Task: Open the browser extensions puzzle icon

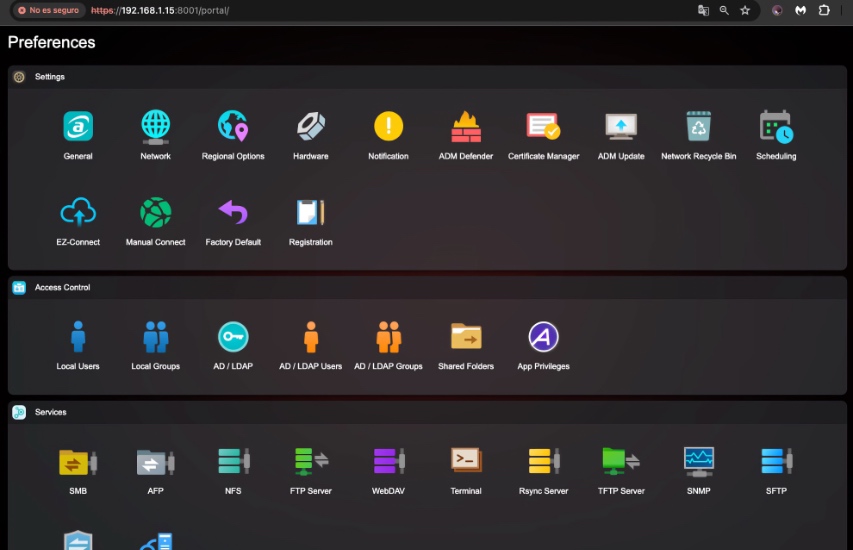Action: pos(824,10)
